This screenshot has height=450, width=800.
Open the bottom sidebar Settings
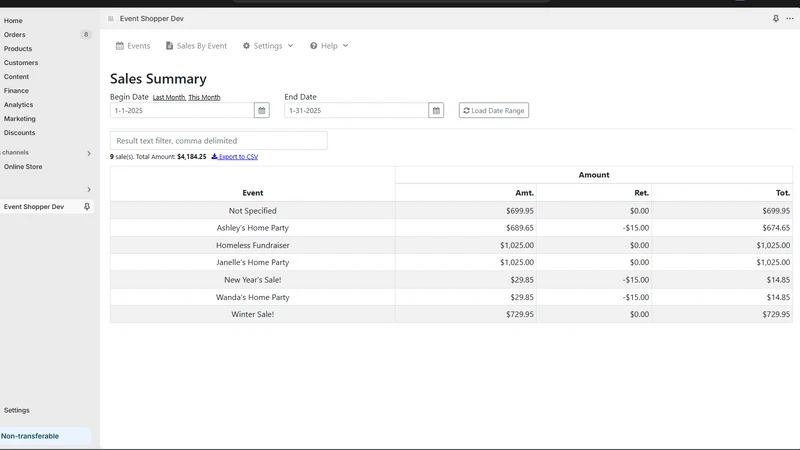[17, 410]
